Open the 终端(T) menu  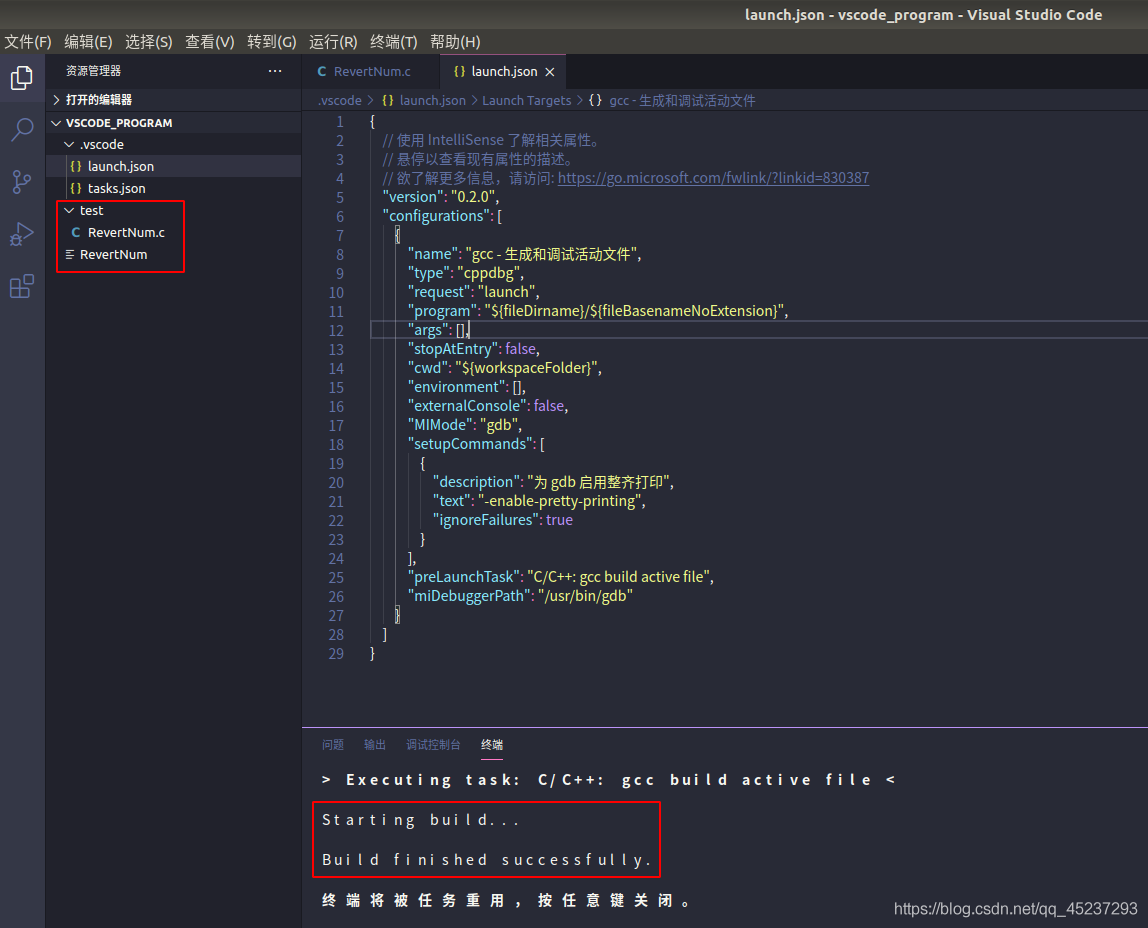pos(393,42)
